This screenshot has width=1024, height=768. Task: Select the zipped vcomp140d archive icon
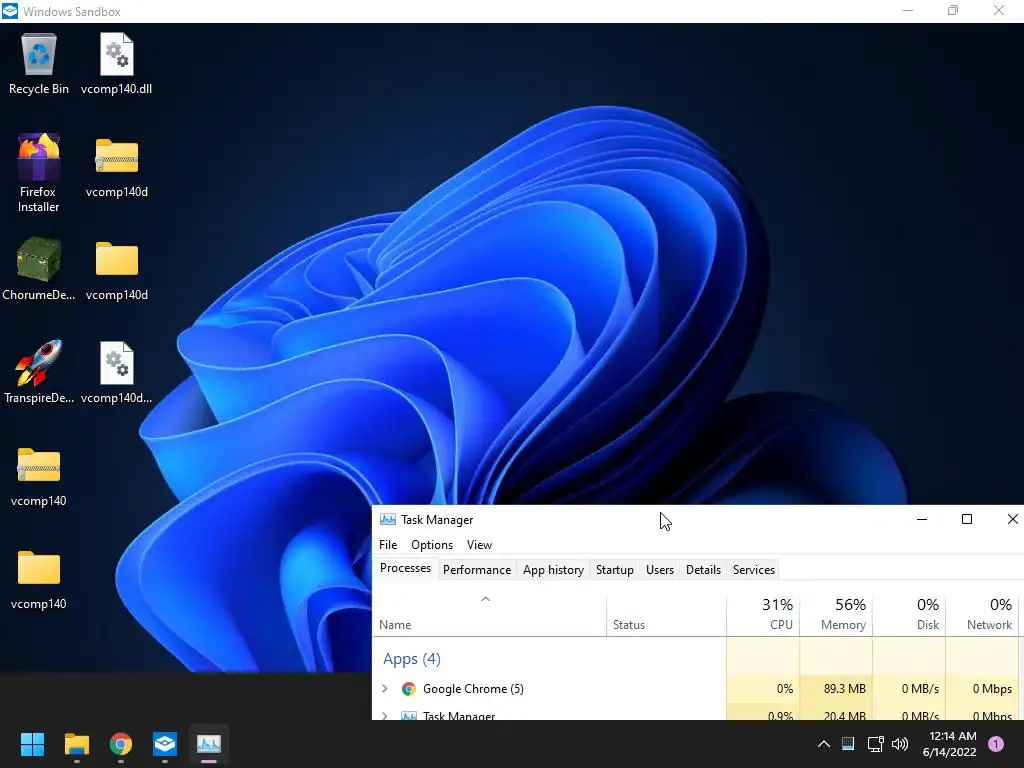click(x=116, y=166)
